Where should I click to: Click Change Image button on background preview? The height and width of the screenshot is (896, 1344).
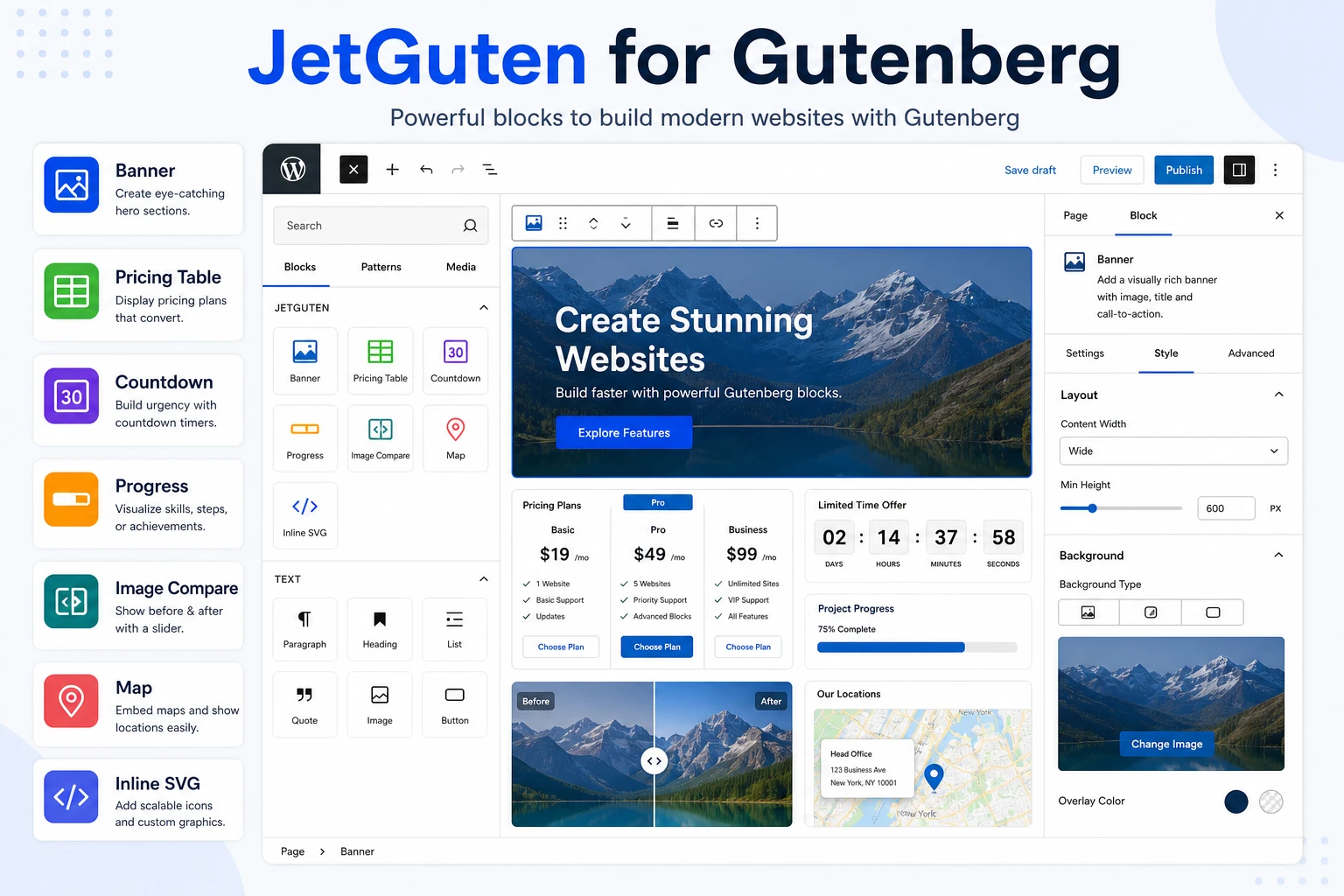point(1166,744)
